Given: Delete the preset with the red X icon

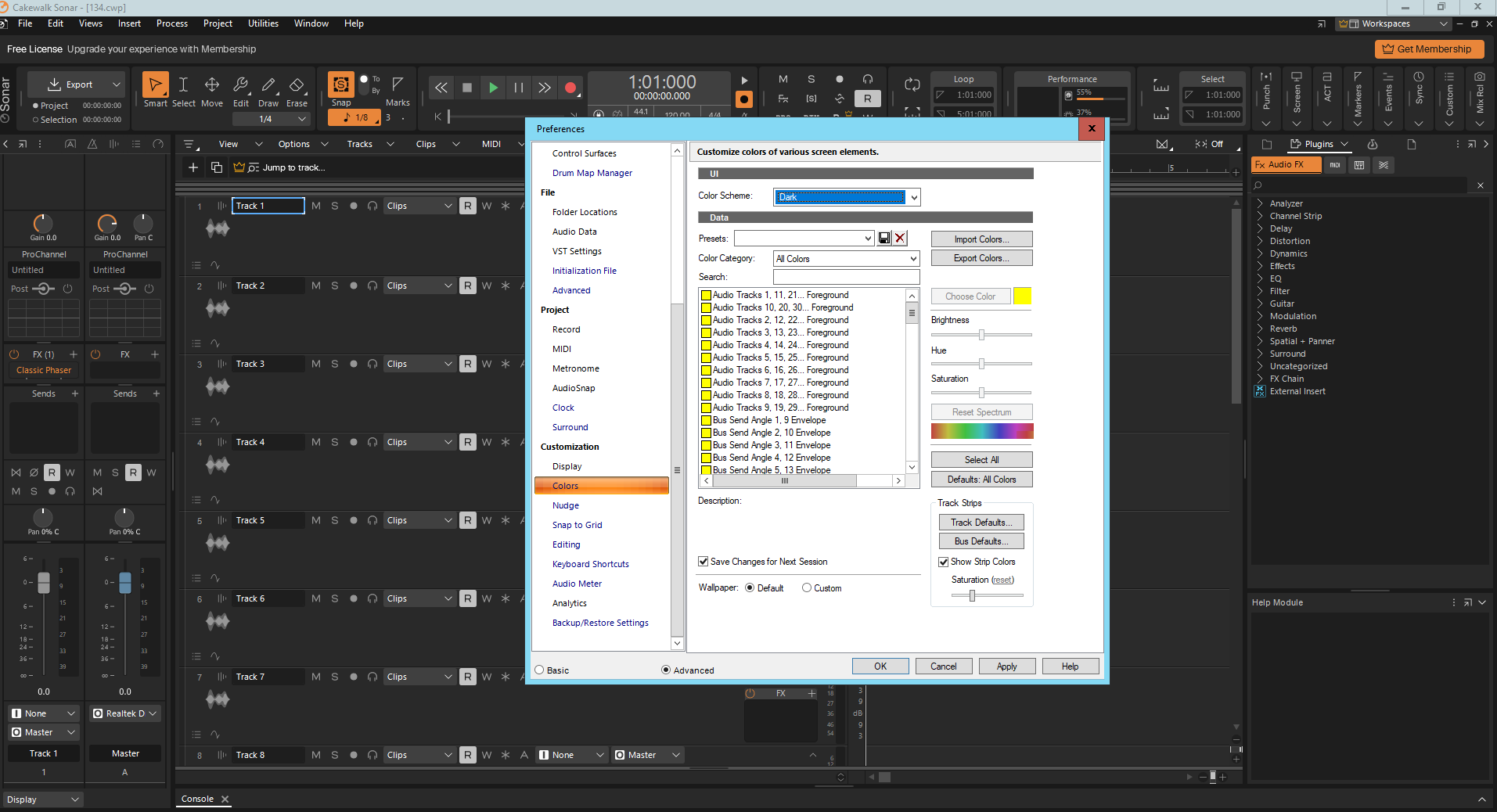Looking at the screenshot, I should 900,239.
